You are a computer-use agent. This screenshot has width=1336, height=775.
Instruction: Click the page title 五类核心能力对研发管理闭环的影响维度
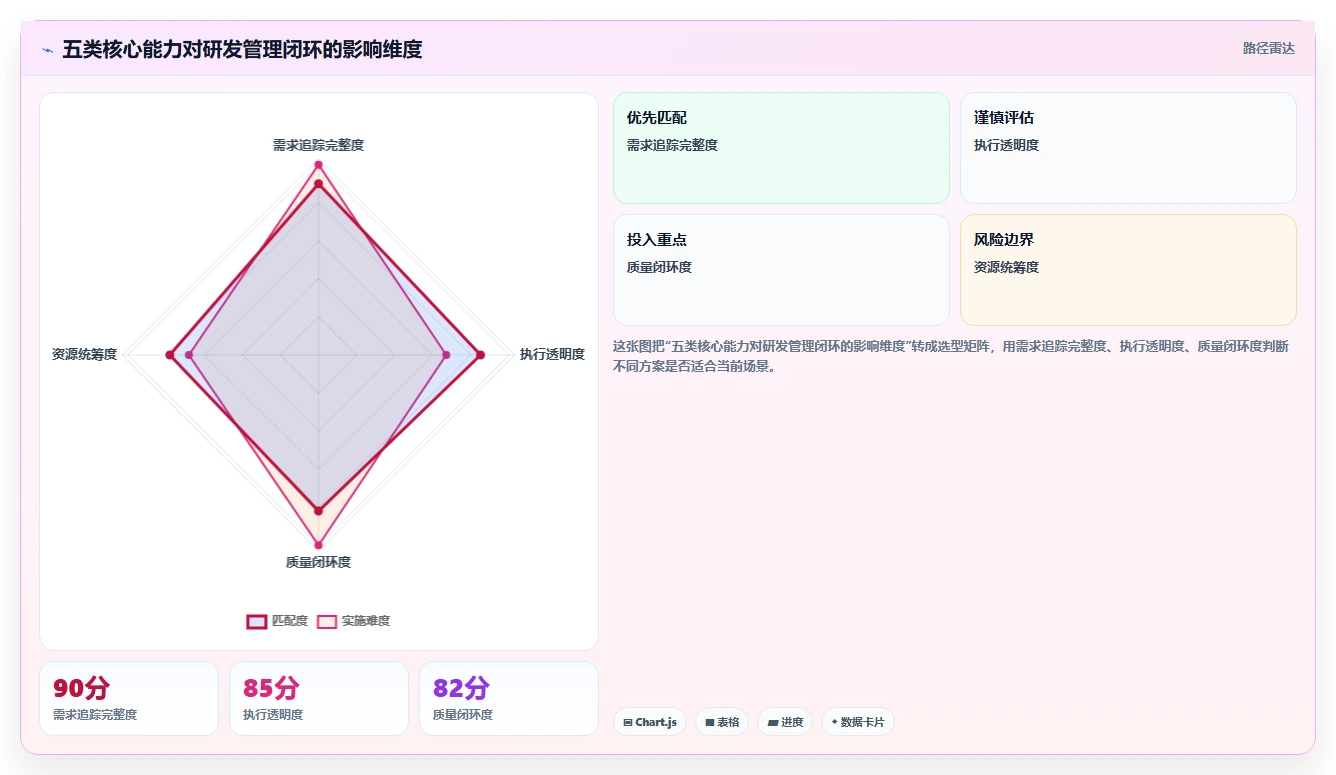coord(242,49)
